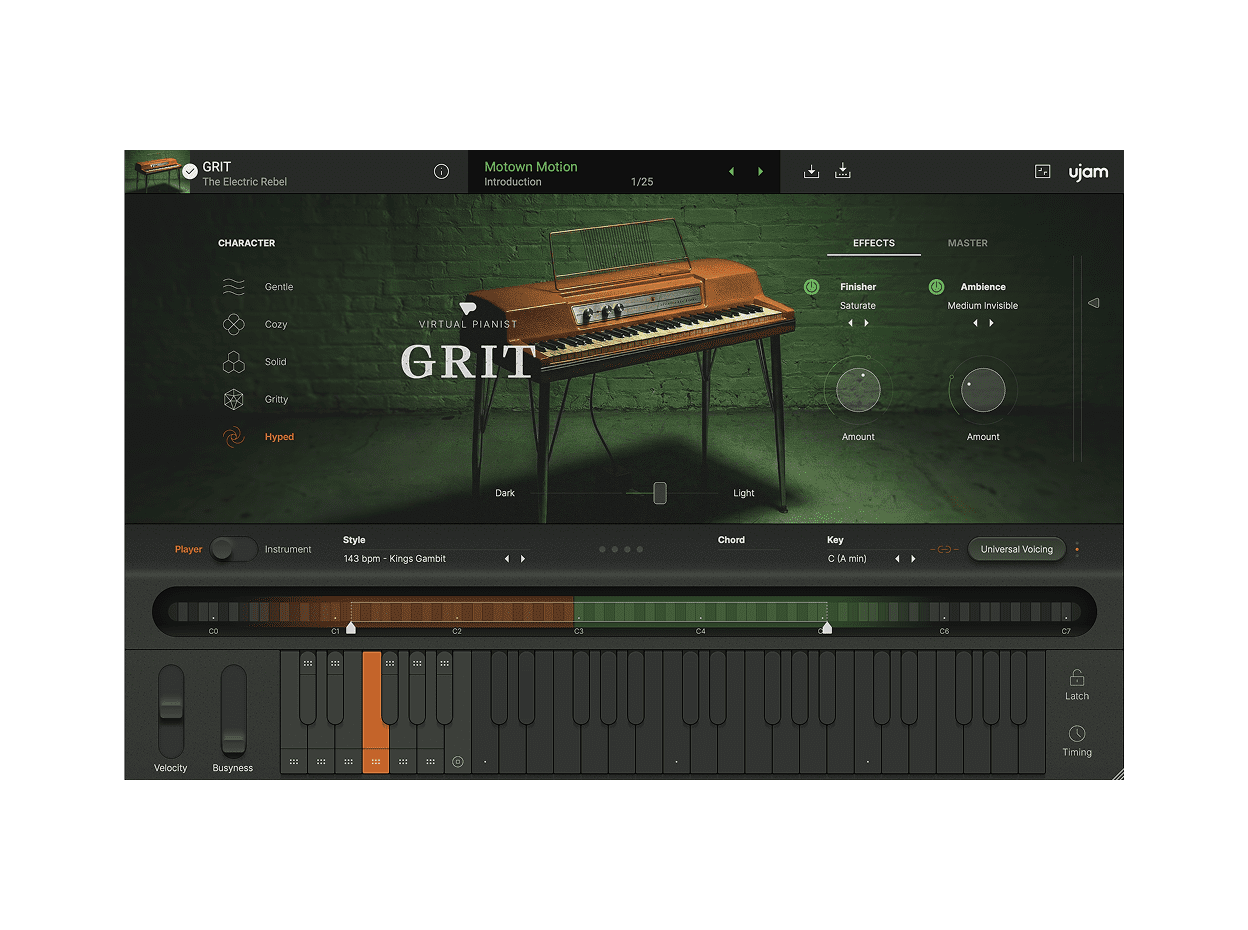
Task: Go to next preset after Motown Motion
Action: 760,172
